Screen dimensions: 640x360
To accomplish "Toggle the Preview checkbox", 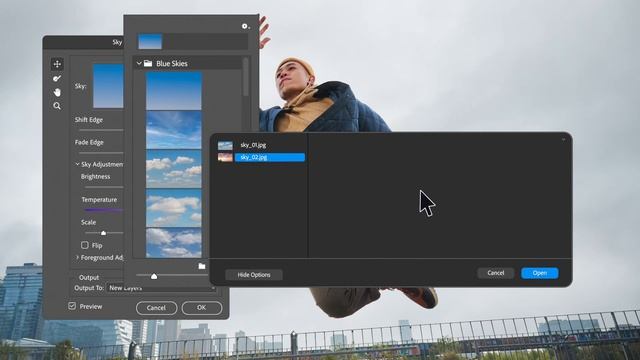I will tap(72, 306).
